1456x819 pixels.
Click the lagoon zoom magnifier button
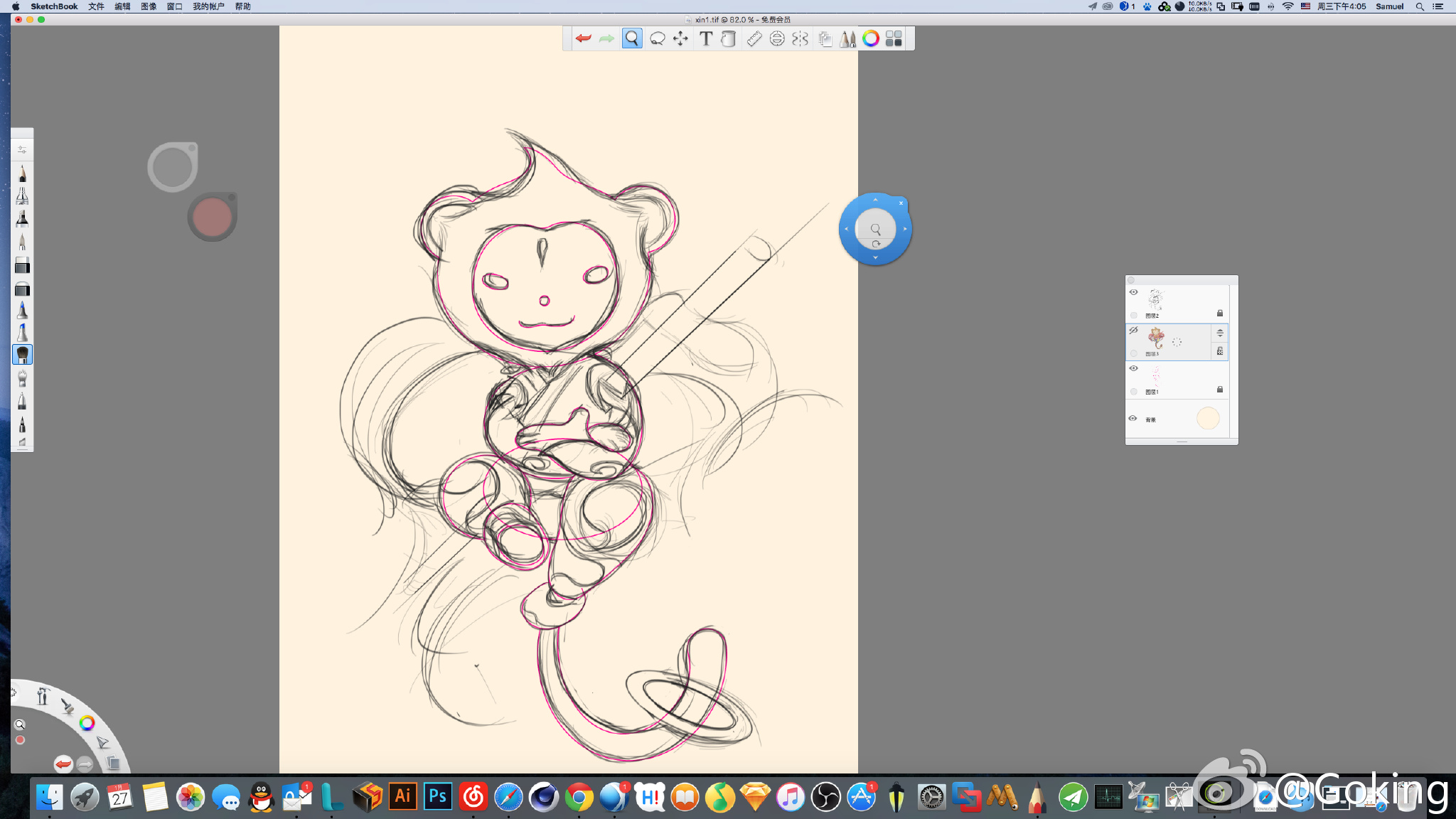pos(20,724)
